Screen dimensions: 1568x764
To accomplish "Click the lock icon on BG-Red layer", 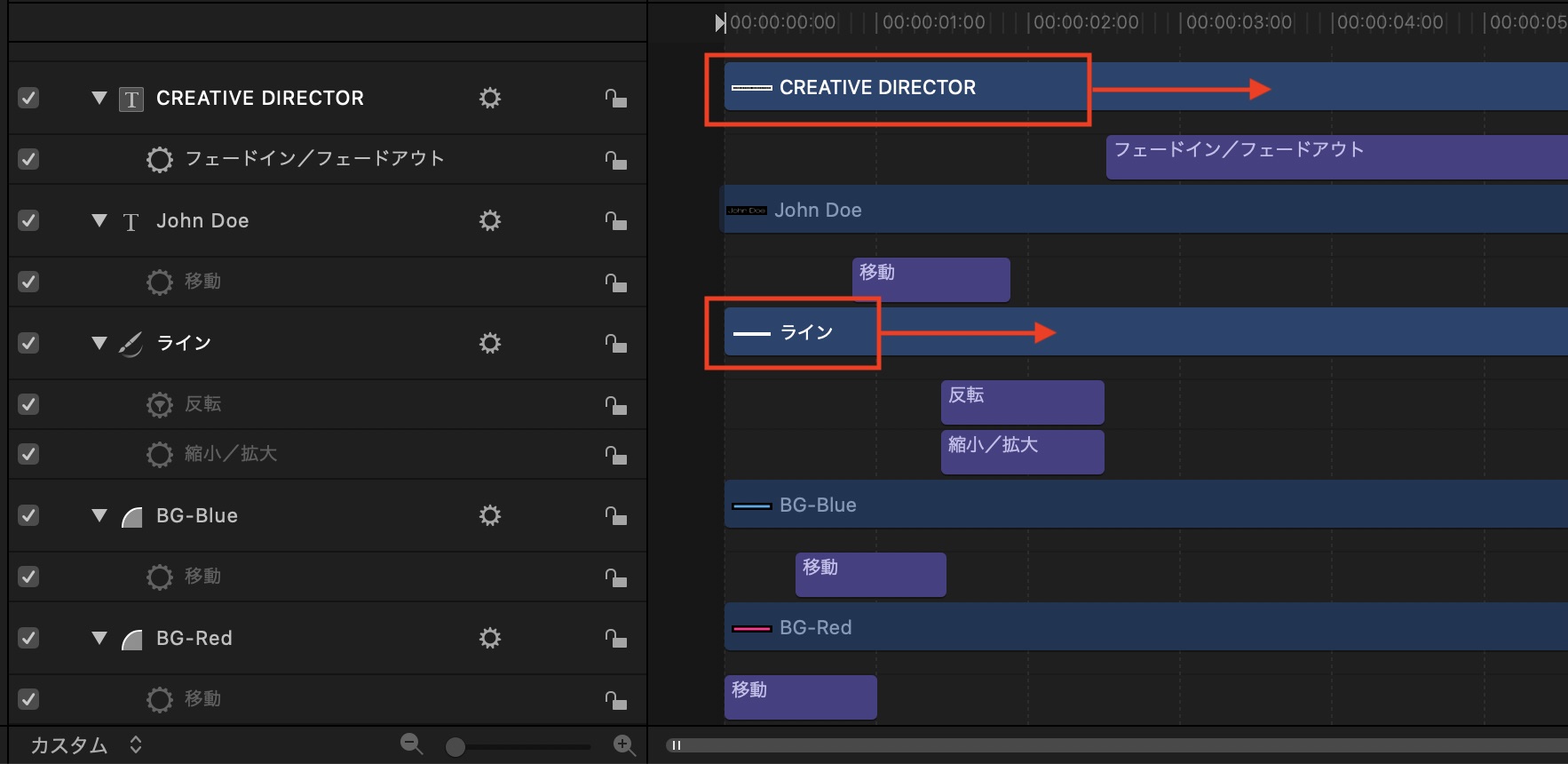I will (x=616, y=638).
